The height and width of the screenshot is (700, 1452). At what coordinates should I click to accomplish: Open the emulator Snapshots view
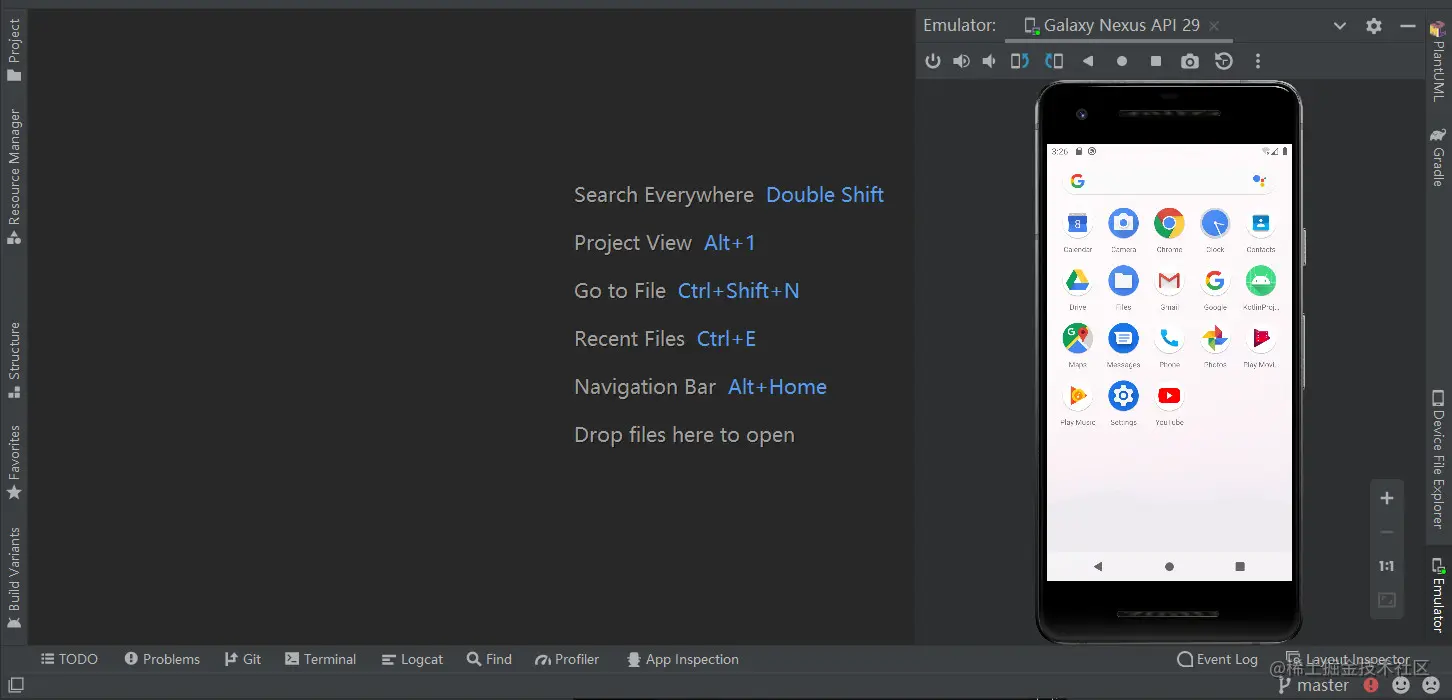click(x=1224, y=61)
